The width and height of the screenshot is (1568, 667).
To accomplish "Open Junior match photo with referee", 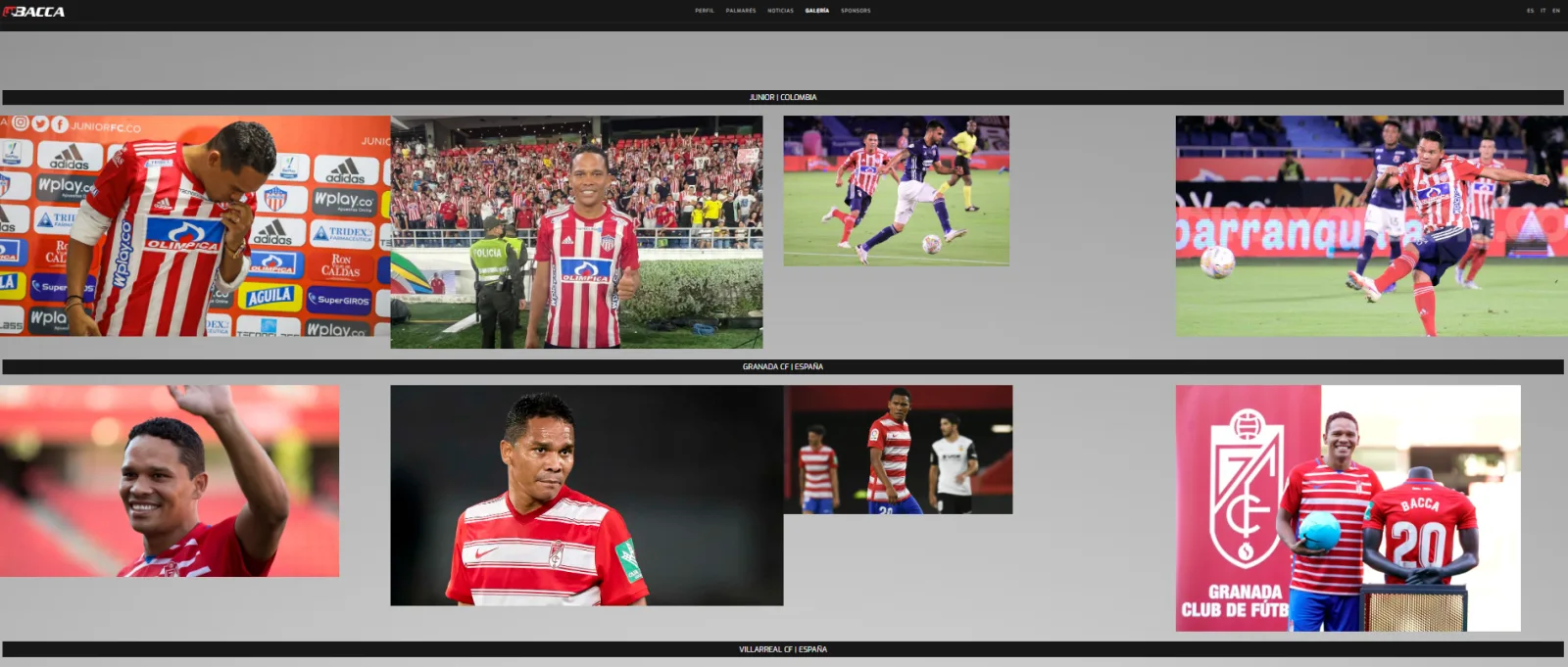I will (896, 191).
